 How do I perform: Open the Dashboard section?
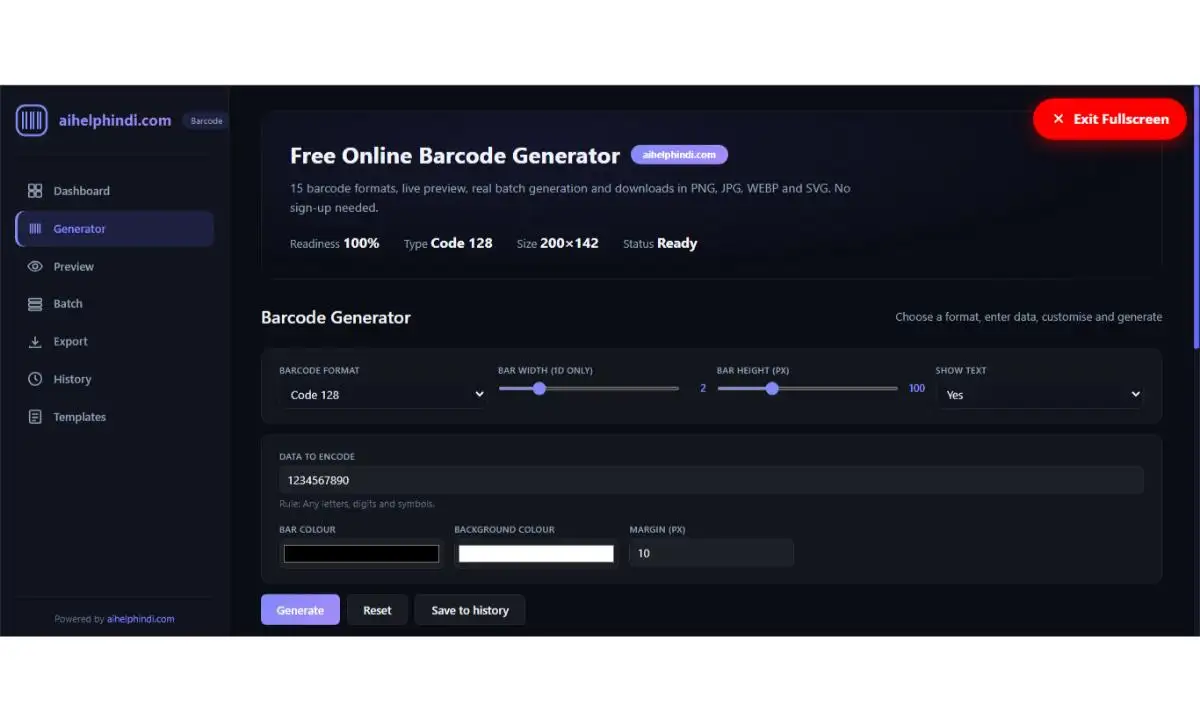click(x=115, y=190)
